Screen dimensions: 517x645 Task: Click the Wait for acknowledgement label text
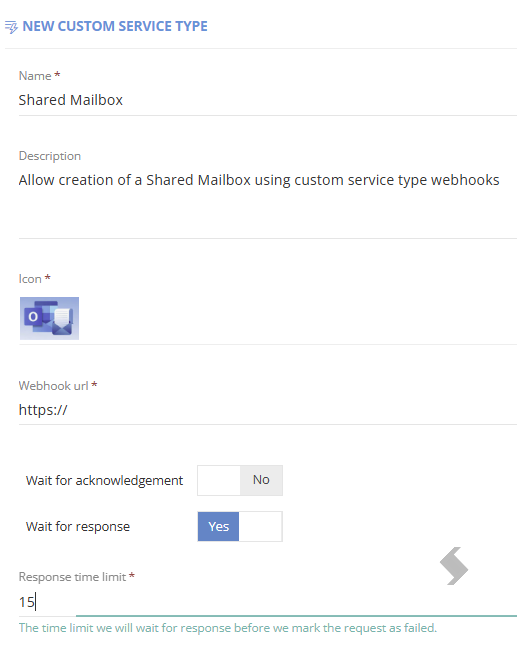coord(104,480)
